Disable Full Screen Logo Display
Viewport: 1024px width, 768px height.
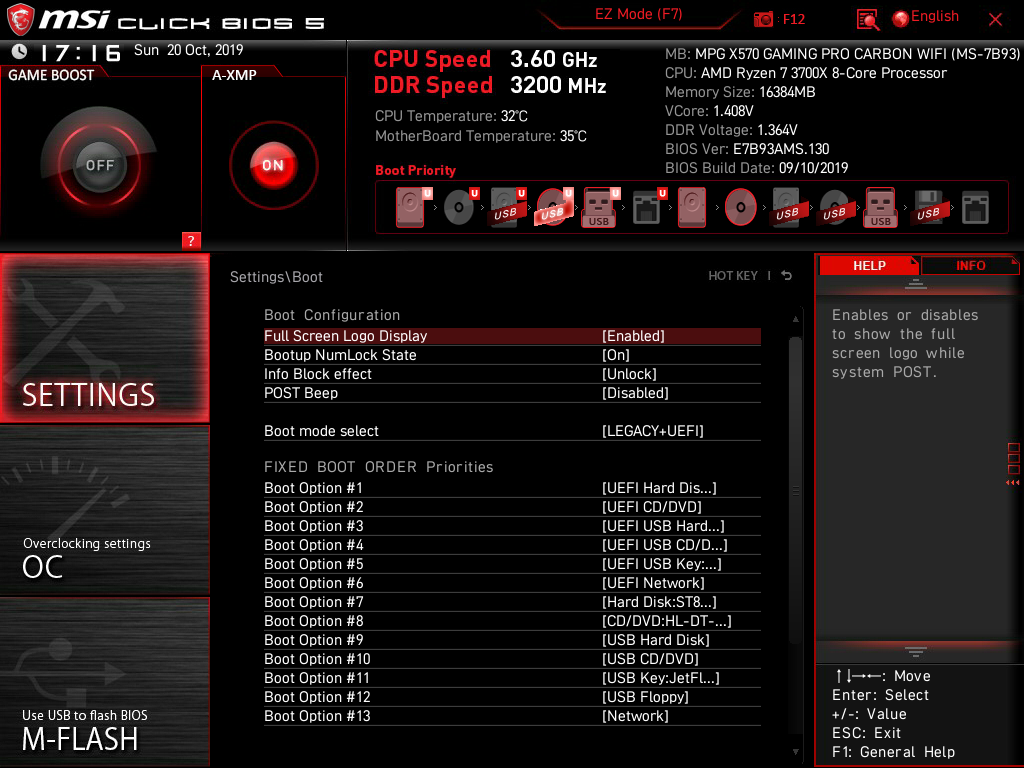(512, 336)
